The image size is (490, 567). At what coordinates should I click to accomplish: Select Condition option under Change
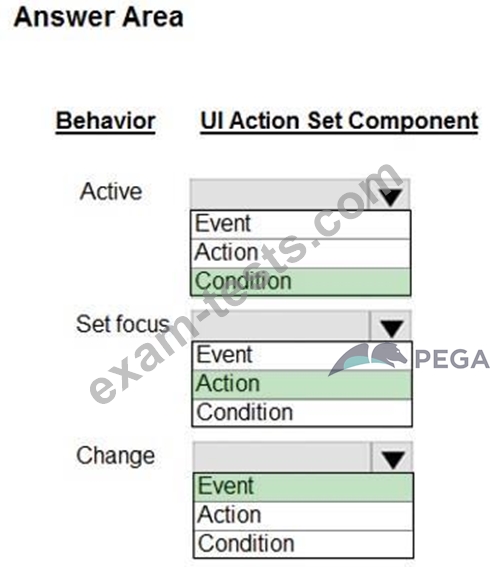click(x=303, y=545)
